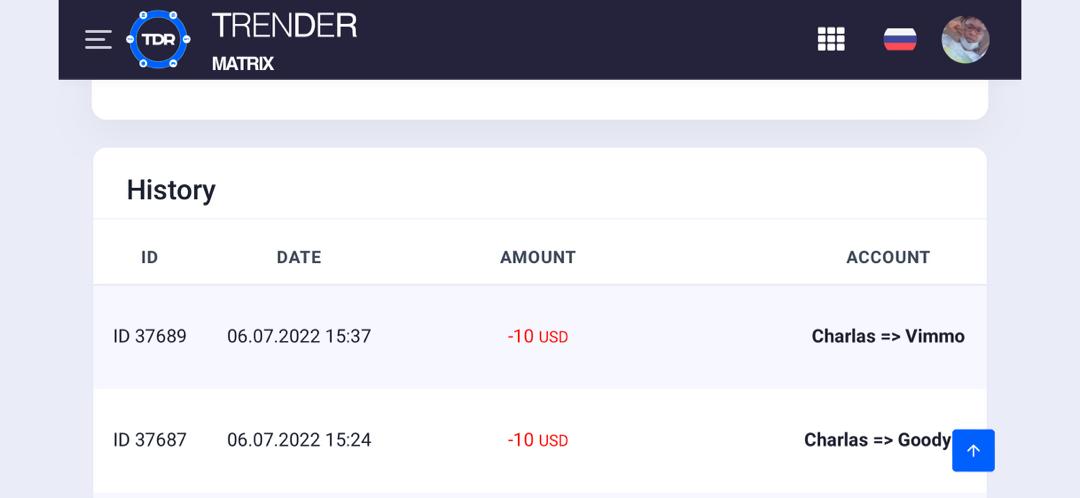Sort history by AMOUNT column header
This screenshot has height=498, width=1080.
[x=538, y=258]
